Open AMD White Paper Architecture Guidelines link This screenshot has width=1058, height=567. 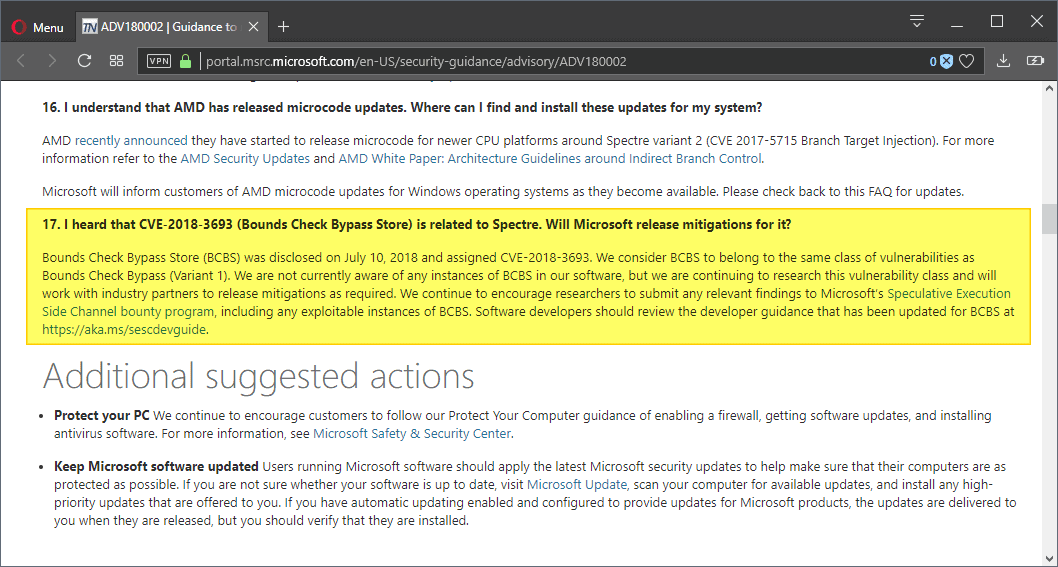550,159
